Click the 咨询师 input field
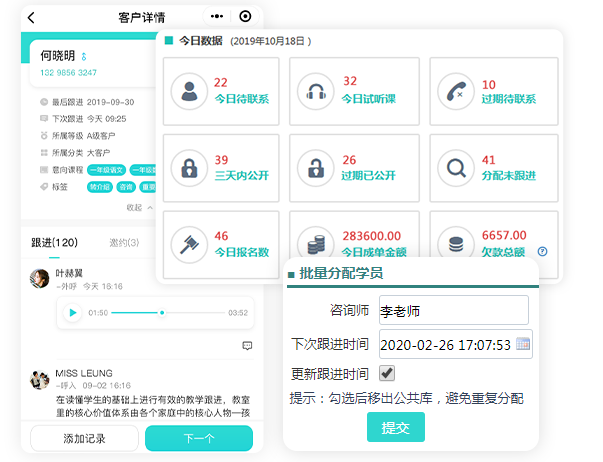Image resolution: width=603 pixels, height=462 pixels. (x=453, y=310)
